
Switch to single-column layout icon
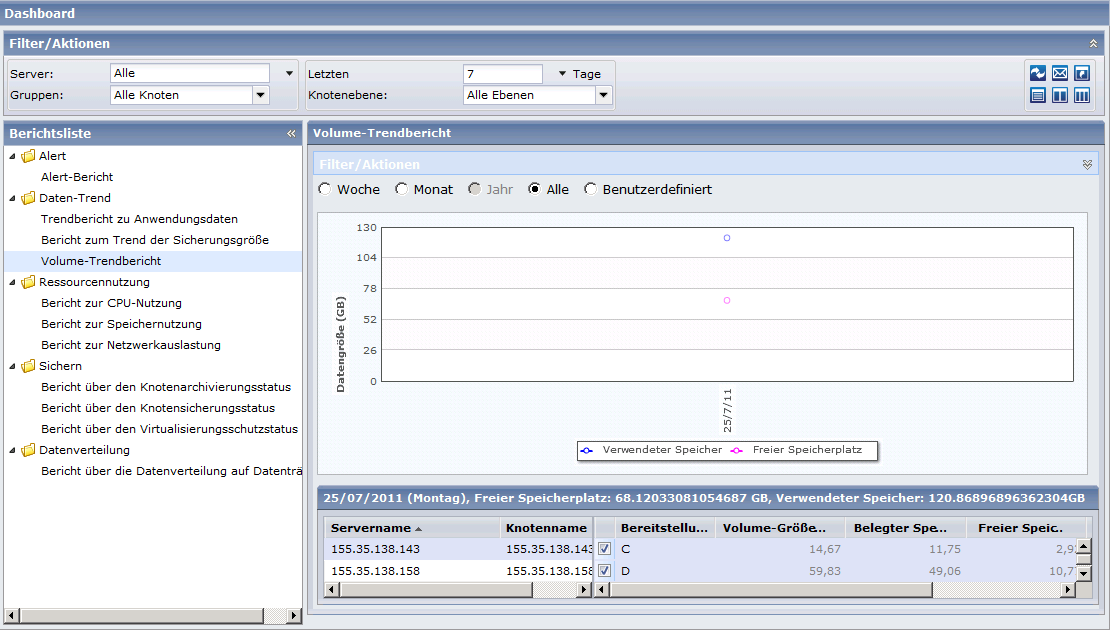click(1038, 96)
